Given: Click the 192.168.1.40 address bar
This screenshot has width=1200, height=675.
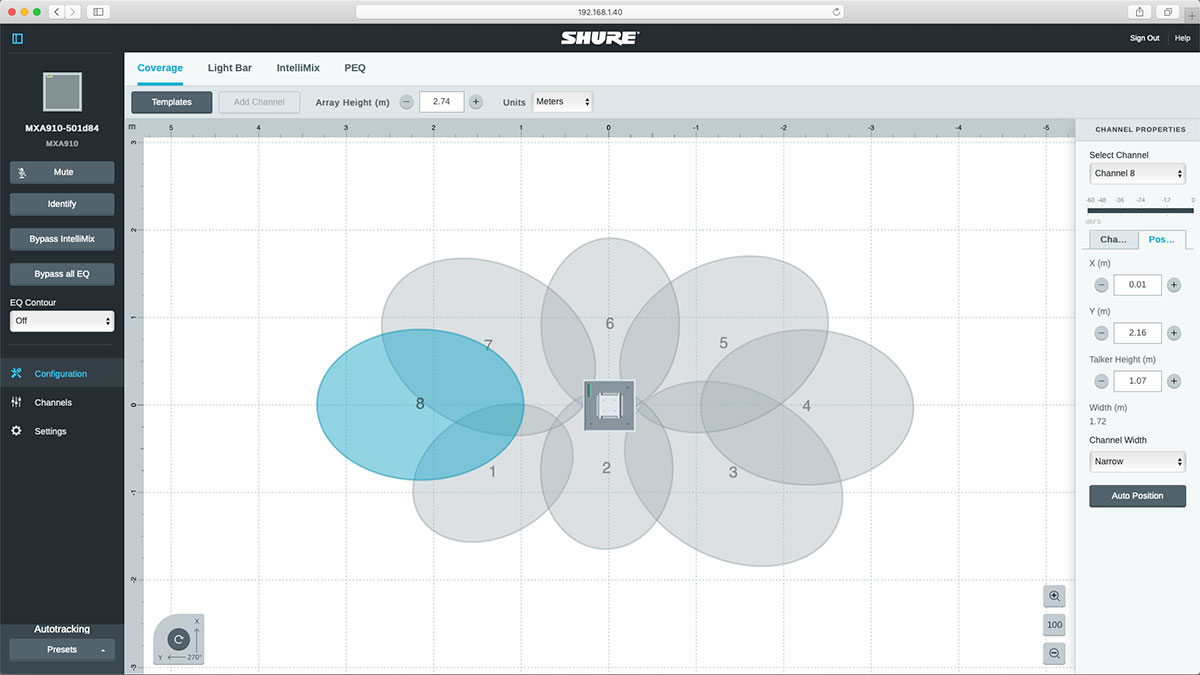Looking at the screenshot, I should (600, 11).
